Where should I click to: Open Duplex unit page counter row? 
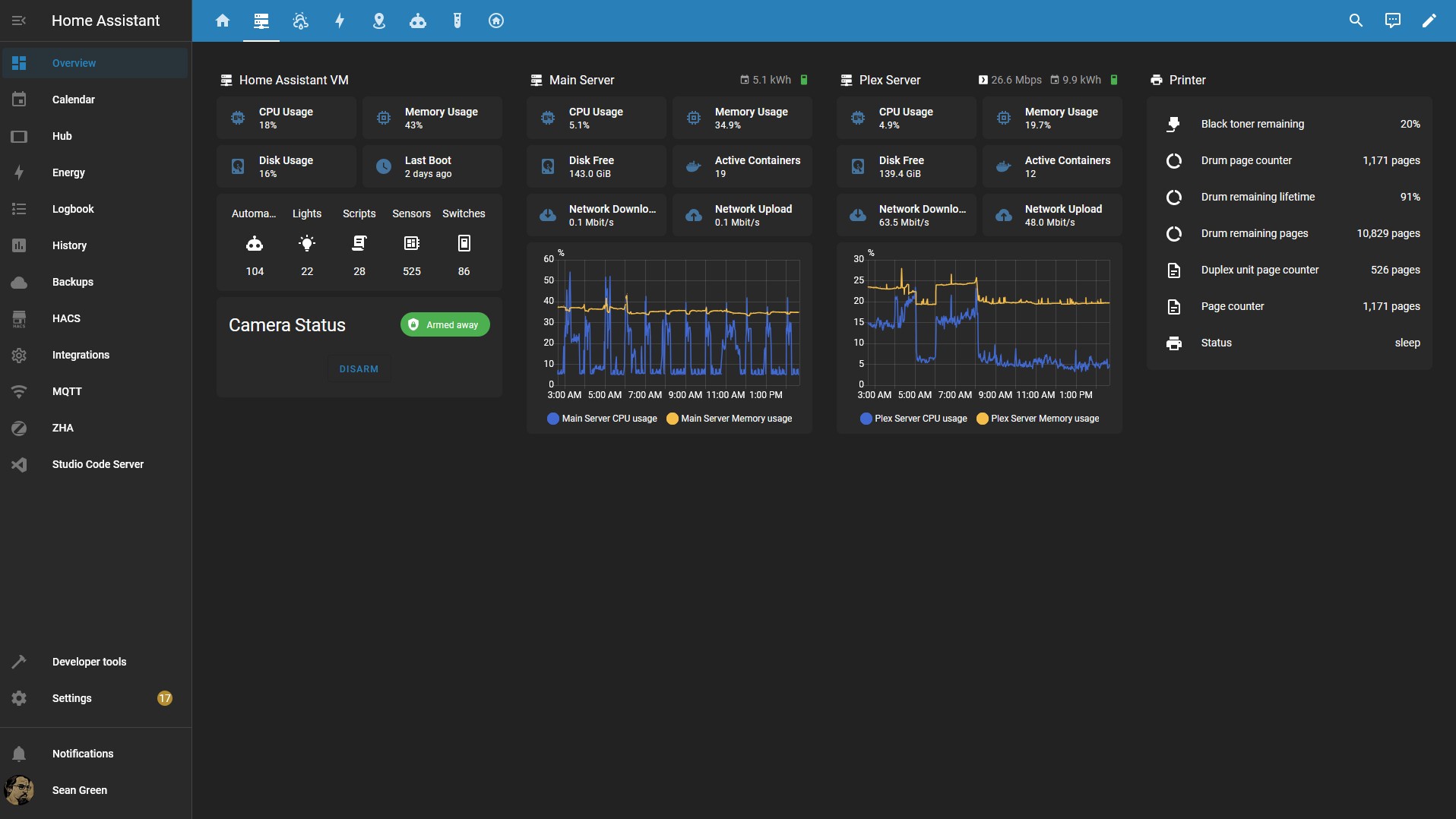[1290, 270]
